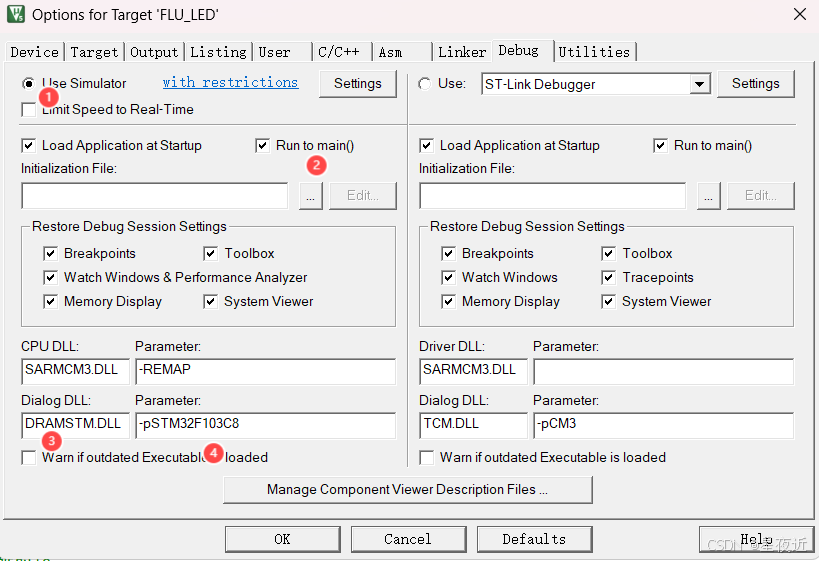Browse for debugger initialization file
The width and height of the screenshot is (819, 561).
(x=709, y=196)
